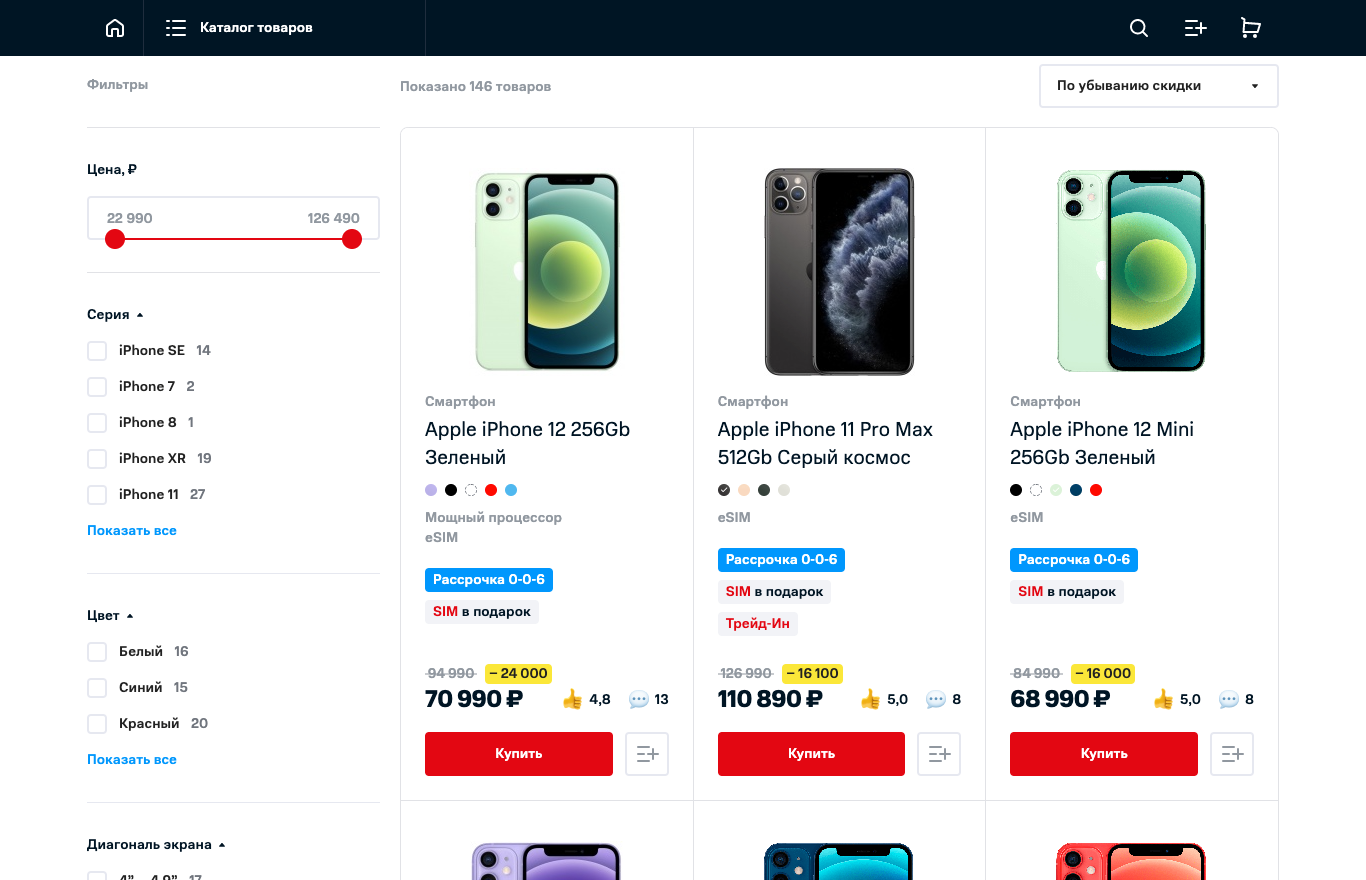Screen dimensions: 1366x880
Task: Collapse the Цвет filter section
Action: coord(110,616)
